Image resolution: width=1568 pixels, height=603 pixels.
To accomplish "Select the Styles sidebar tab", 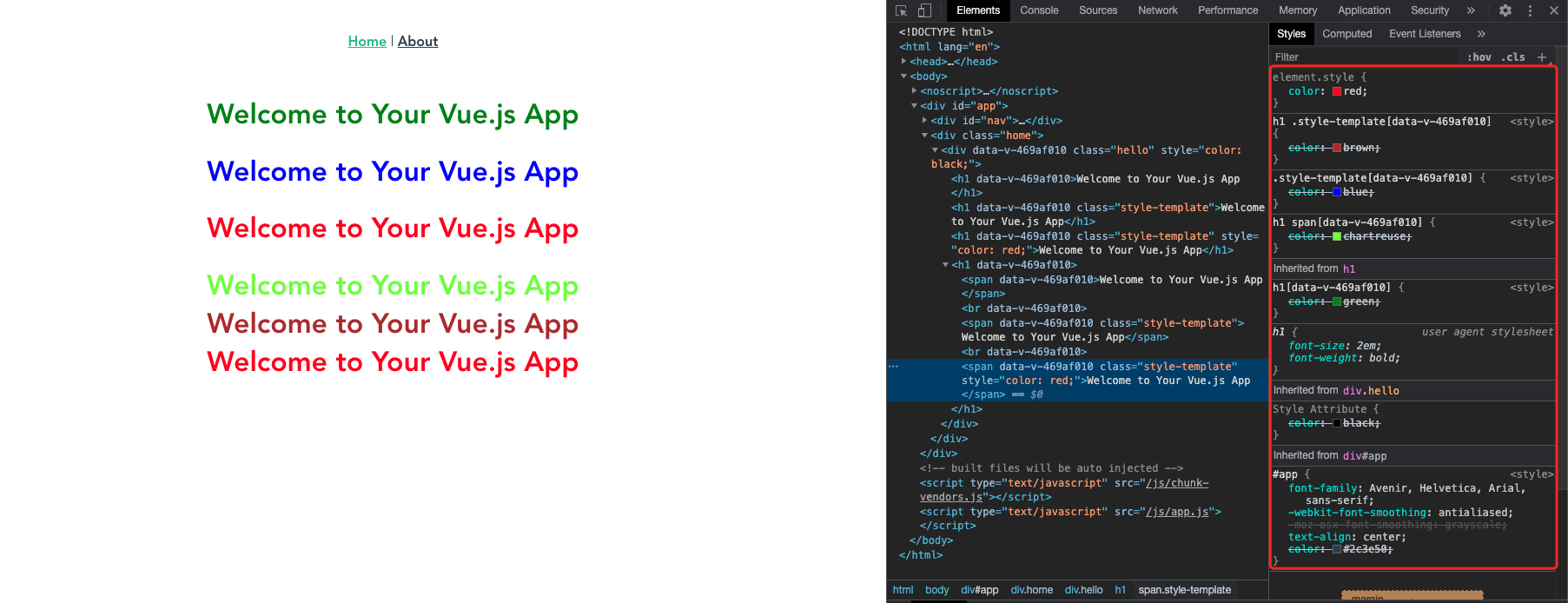I will pyautogui.click(x=1291, y=34).
